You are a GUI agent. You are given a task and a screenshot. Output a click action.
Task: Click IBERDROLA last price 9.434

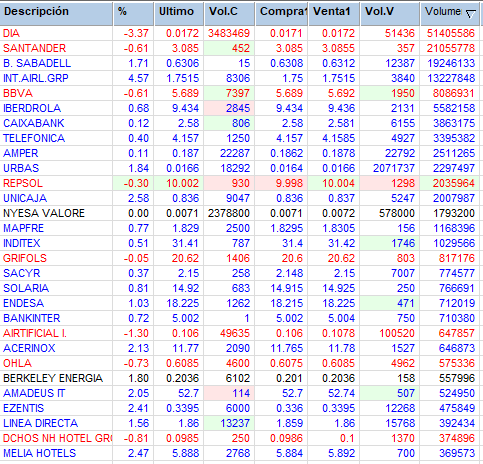click(185, 108)
